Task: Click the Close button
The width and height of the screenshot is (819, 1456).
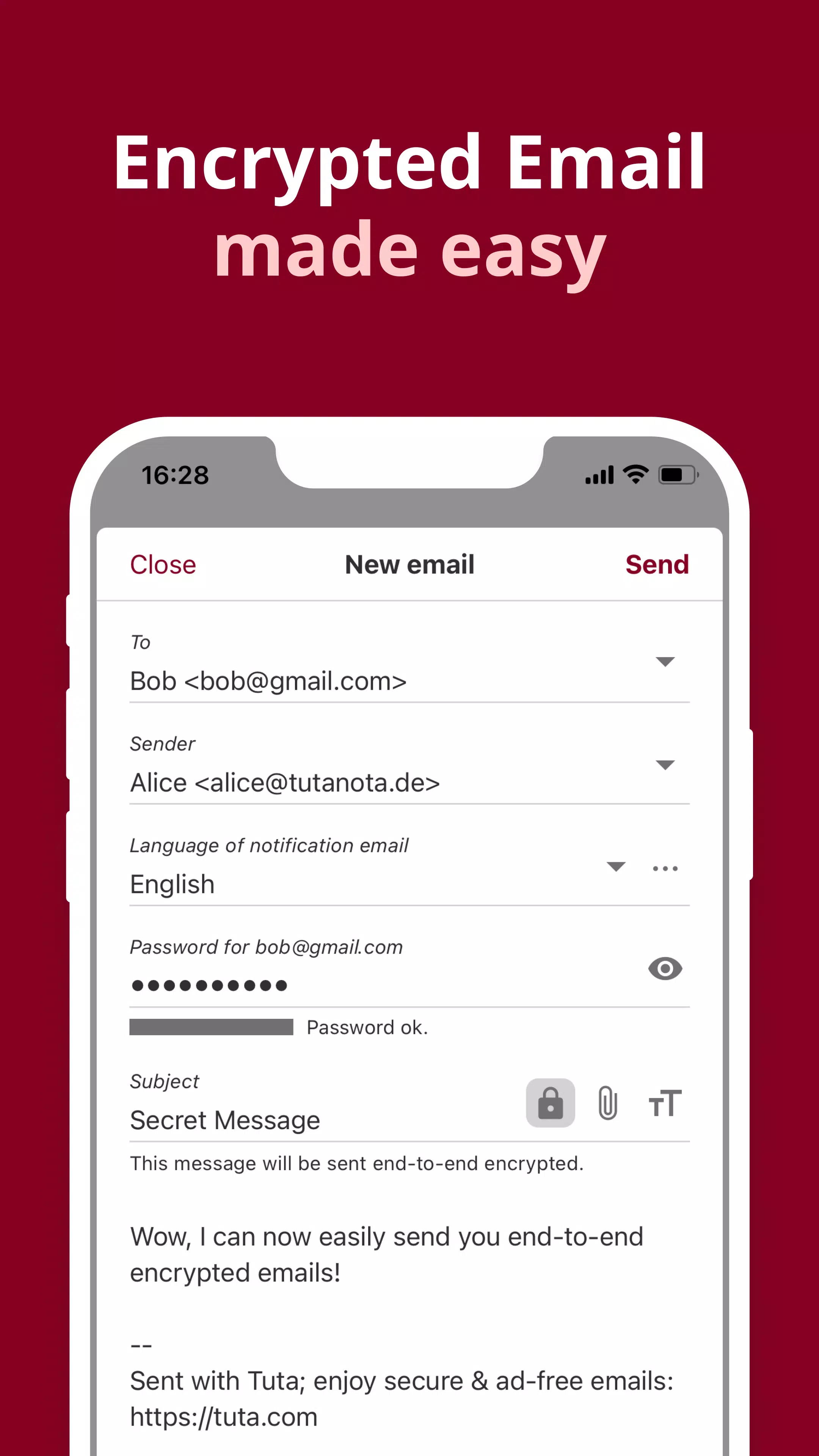Action: pos(163,563)
